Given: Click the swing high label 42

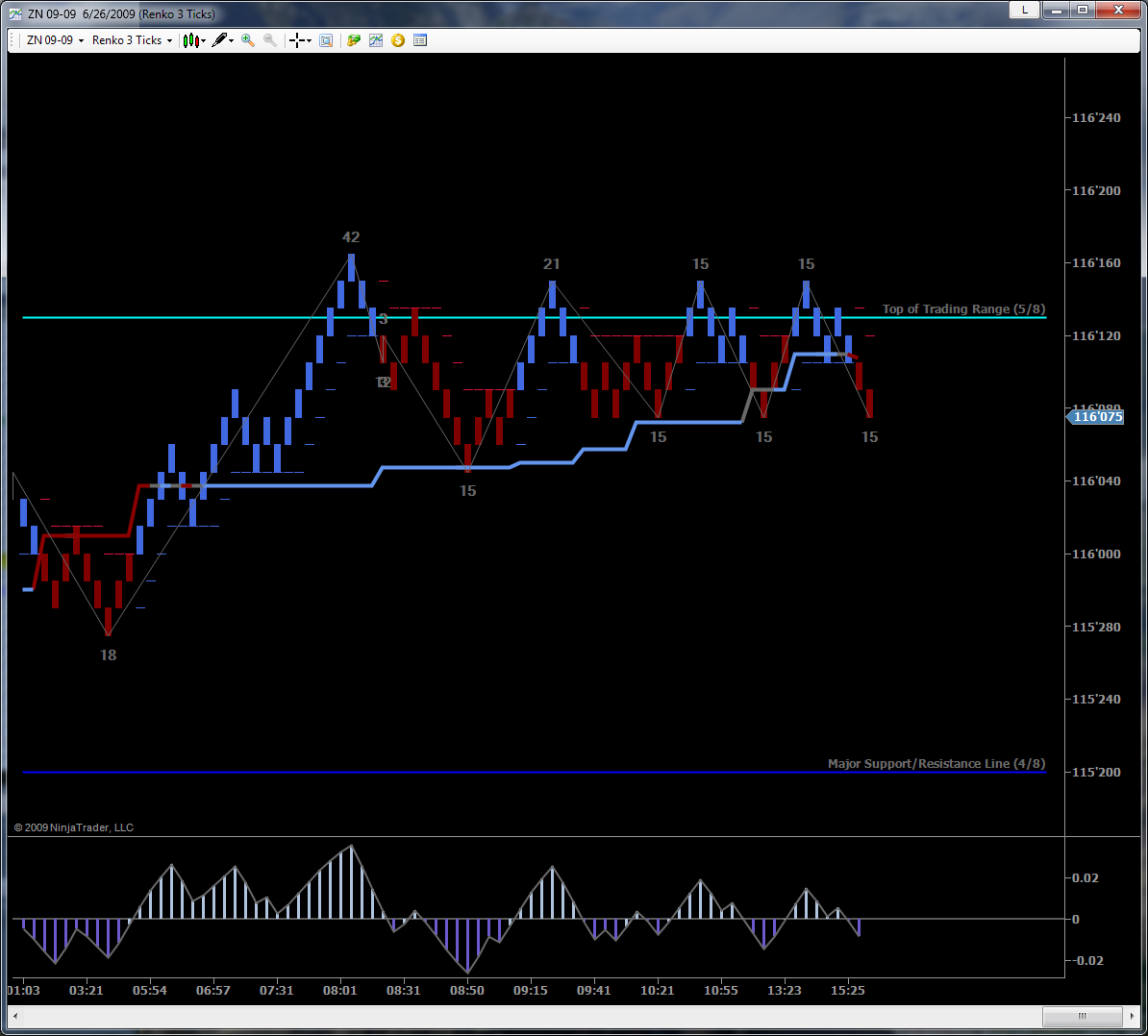Looking at the screenshot, I should [x=352, y=237].
